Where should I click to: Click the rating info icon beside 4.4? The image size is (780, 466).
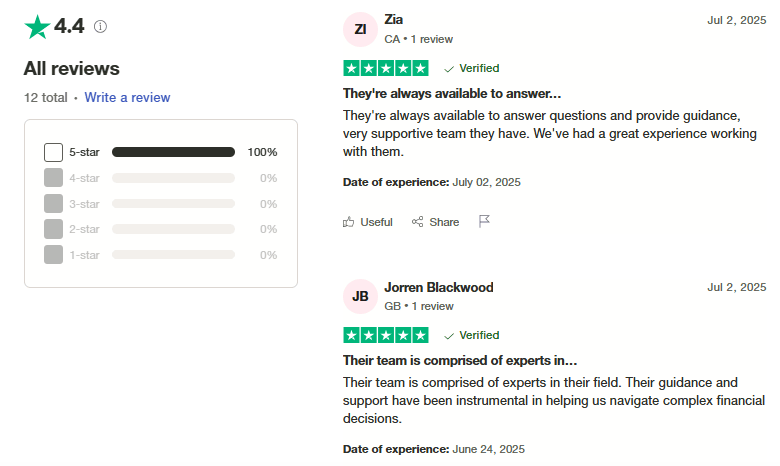pos(100,27)
